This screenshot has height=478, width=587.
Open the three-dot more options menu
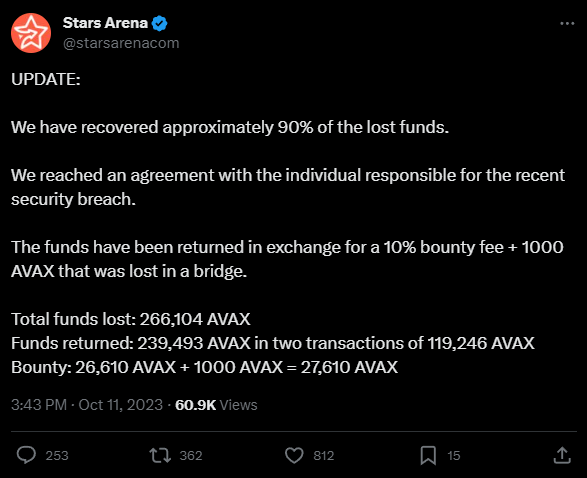tap(567, 24)
